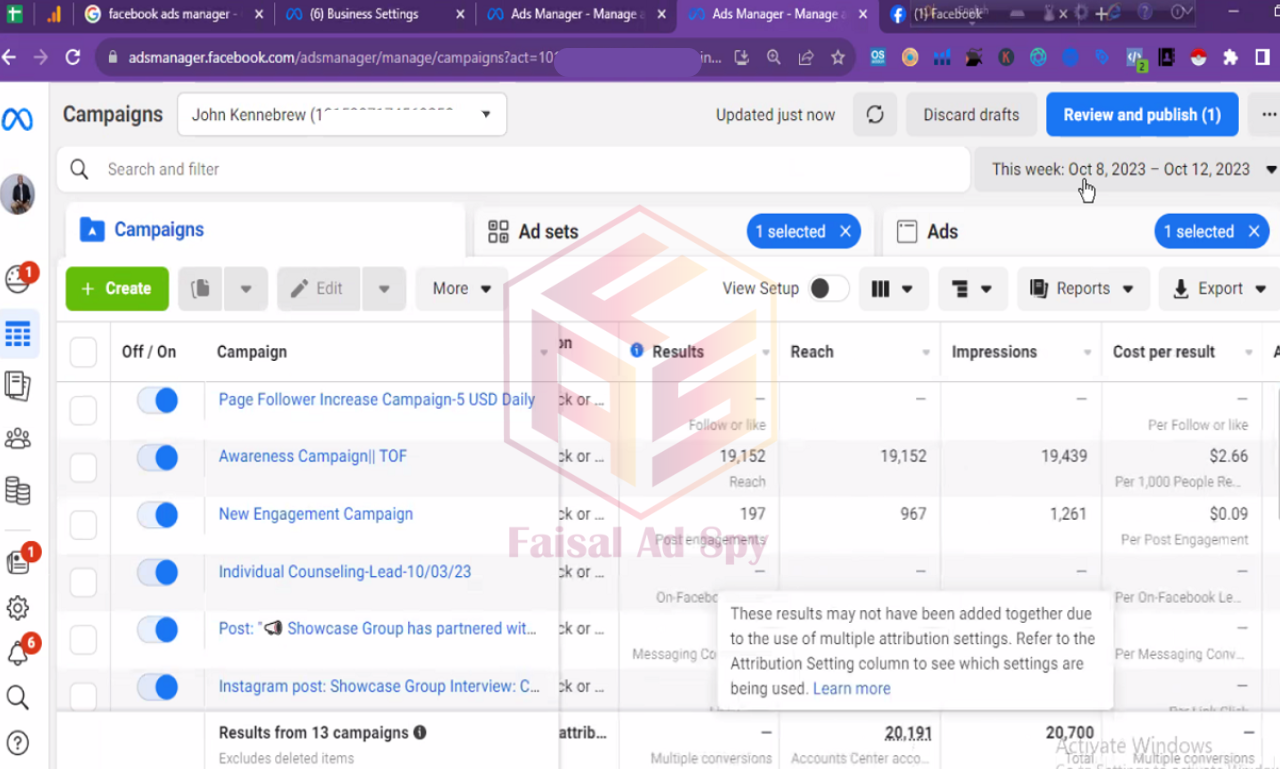Click the Results column info icon
The width and height of the screenshot is (1280, 769).
click(x=637, y=351)
